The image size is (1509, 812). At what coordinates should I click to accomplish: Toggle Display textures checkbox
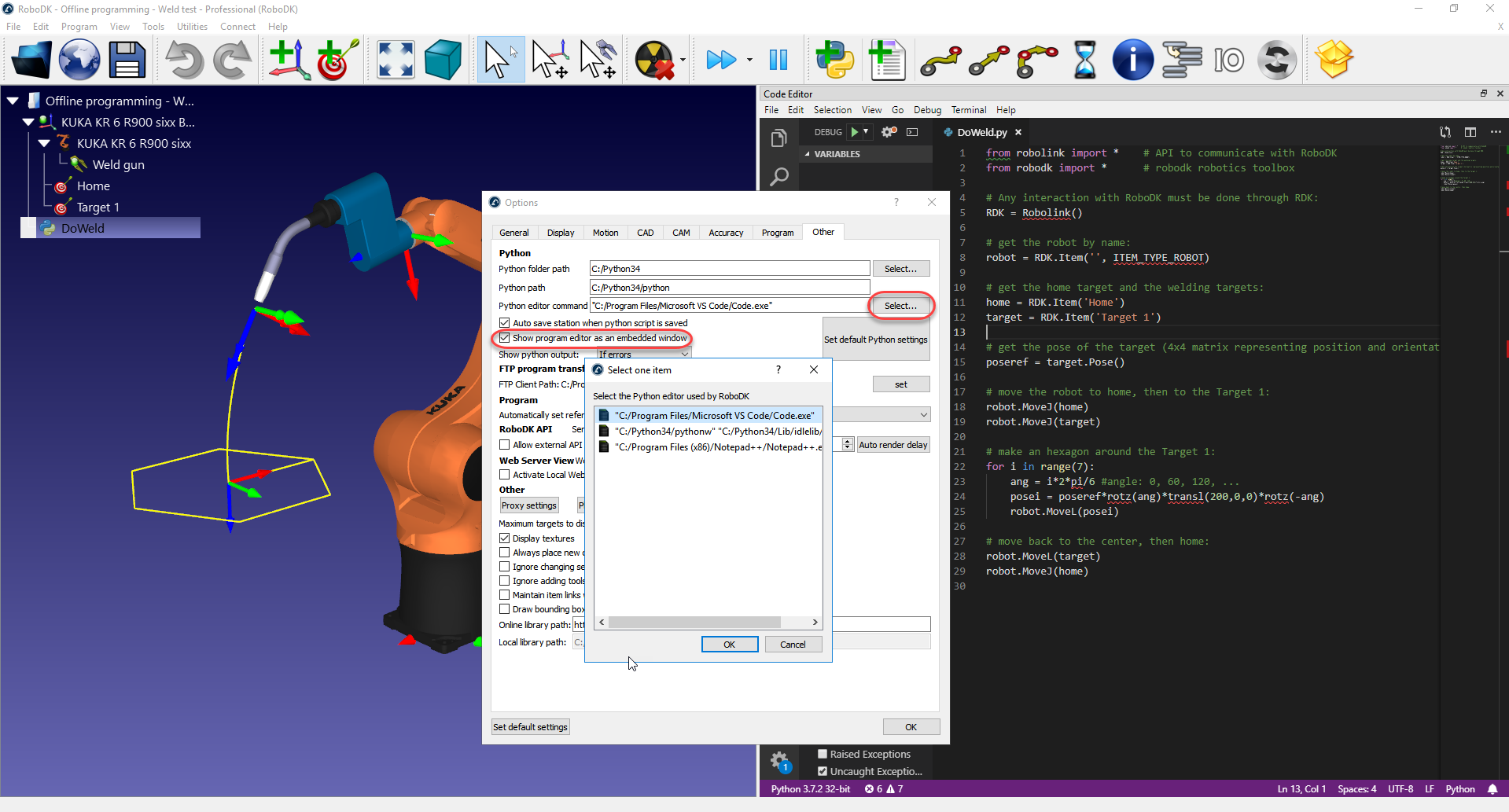pyautogui.click(x=505, y=538)
